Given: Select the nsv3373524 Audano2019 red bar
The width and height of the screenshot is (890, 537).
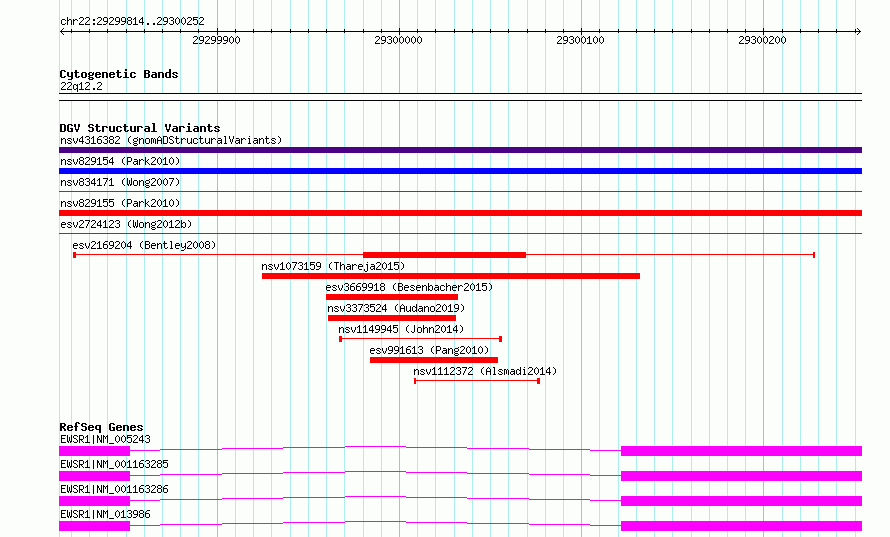Looking at the screenshot, I should click(392, 318).
